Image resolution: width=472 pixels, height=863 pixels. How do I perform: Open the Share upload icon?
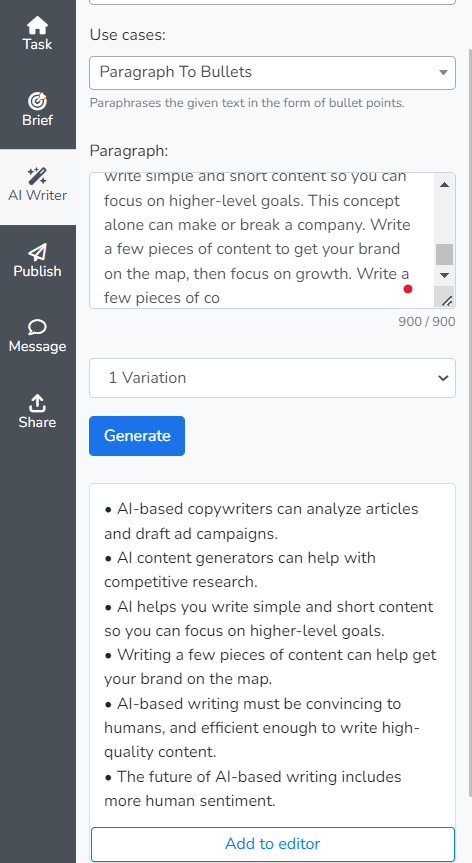37,403
